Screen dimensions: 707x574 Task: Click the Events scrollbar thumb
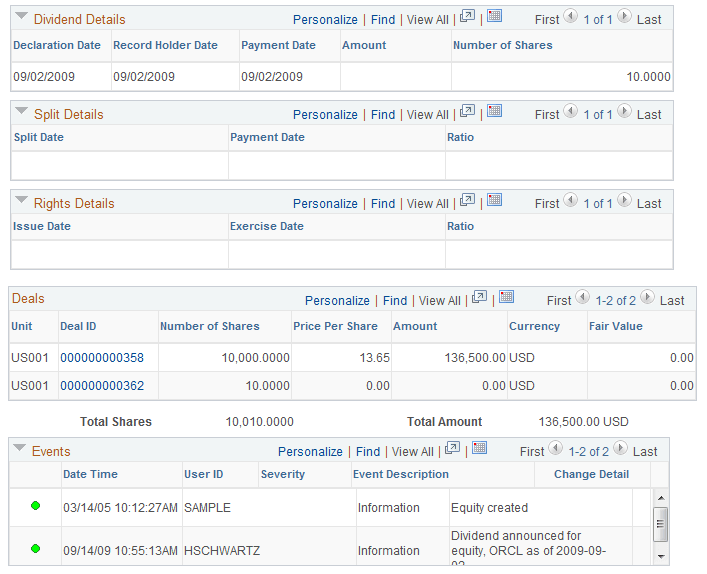(661, 524)
